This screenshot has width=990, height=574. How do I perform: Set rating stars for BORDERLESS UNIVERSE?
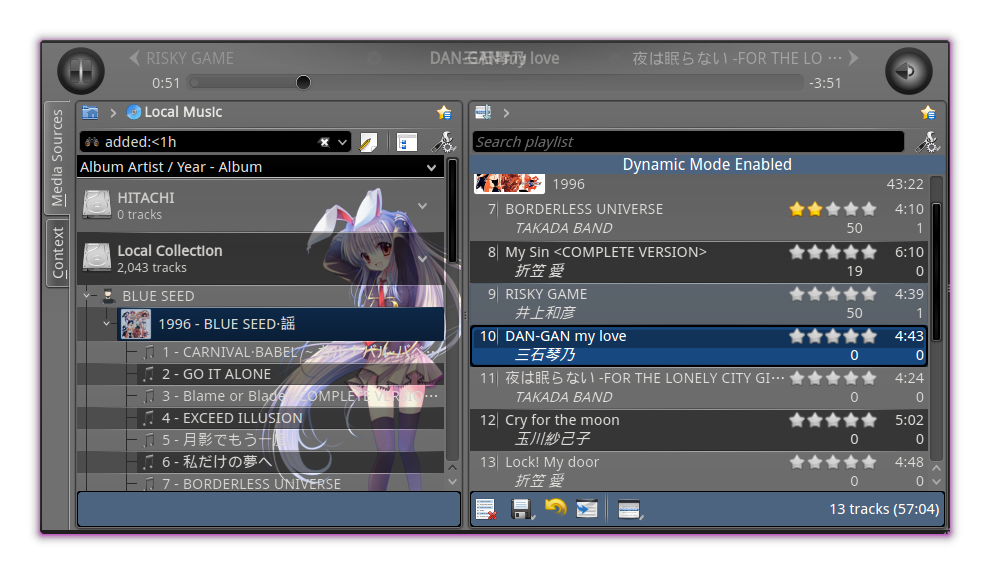tap(833, 209)
